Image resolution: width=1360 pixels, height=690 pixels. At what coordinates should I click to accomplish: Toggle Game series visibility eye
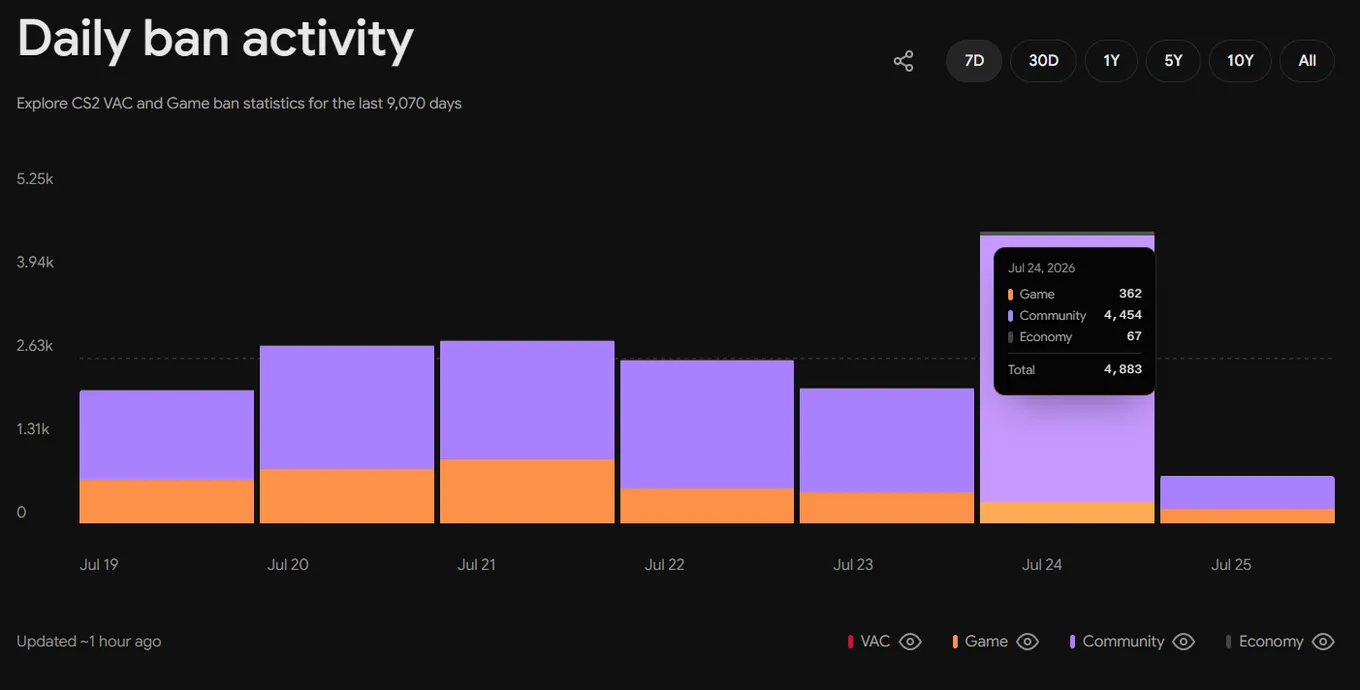coord(1028,642)
